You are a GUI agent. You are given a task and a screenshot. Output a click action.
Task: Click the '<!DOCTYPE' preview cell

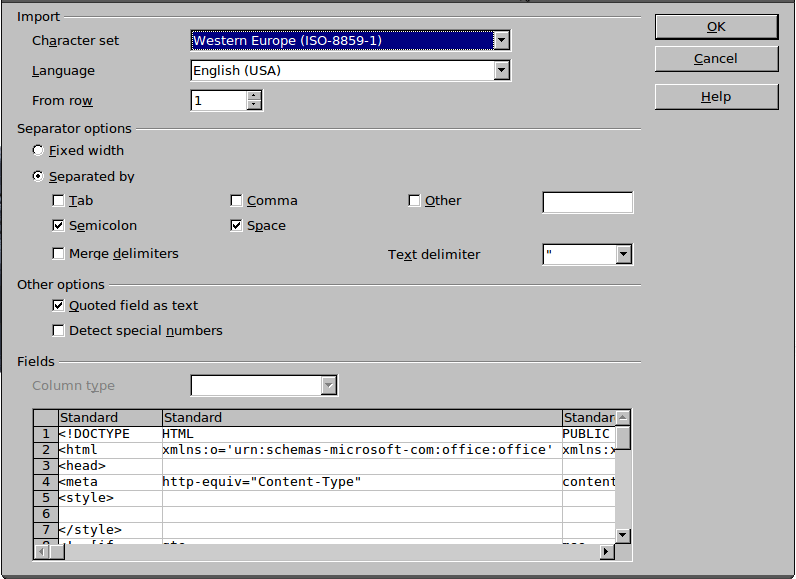(x=110, y=434)
